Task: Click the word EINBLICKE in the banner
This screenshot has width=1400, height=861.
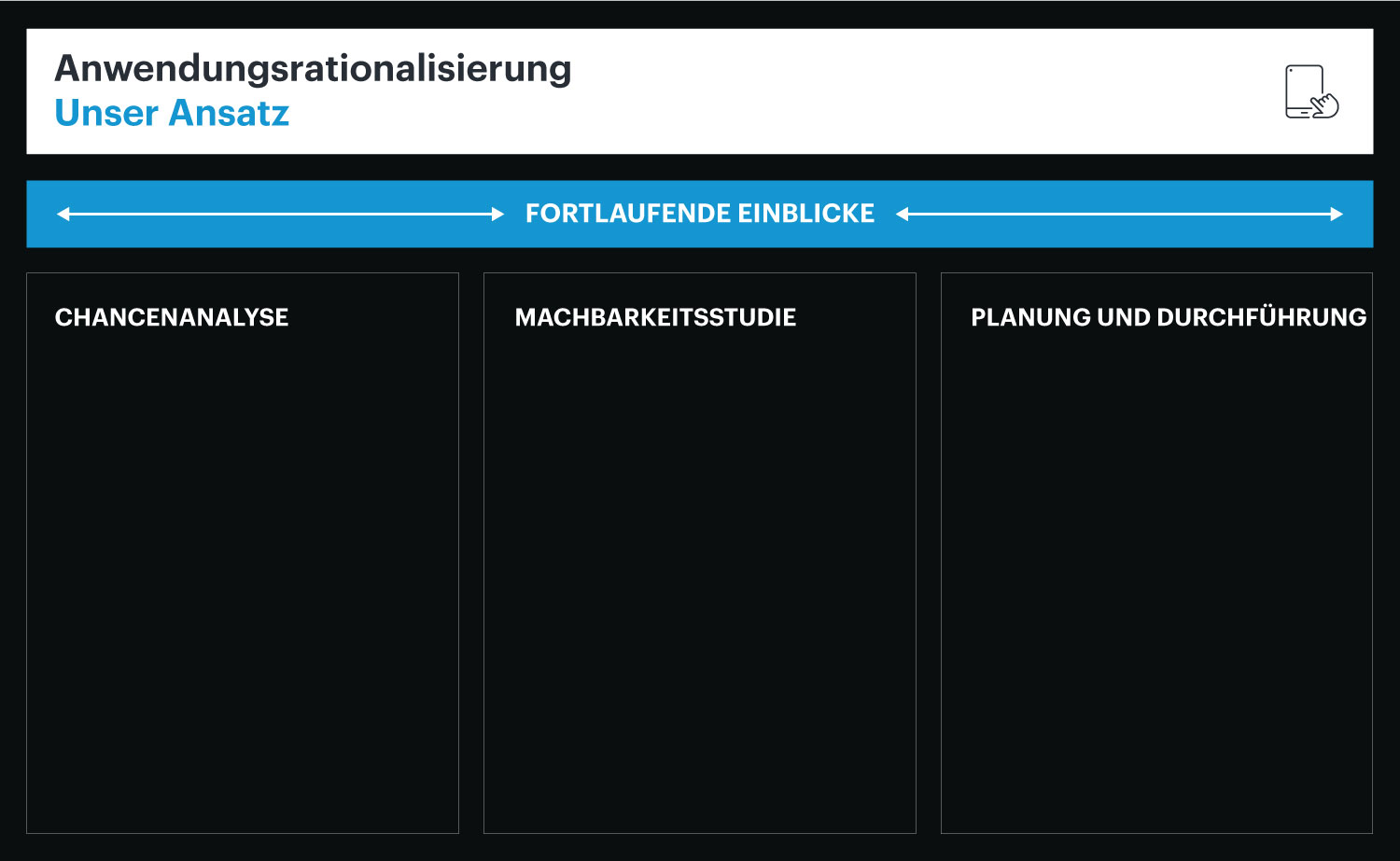Action: [805, 214]
